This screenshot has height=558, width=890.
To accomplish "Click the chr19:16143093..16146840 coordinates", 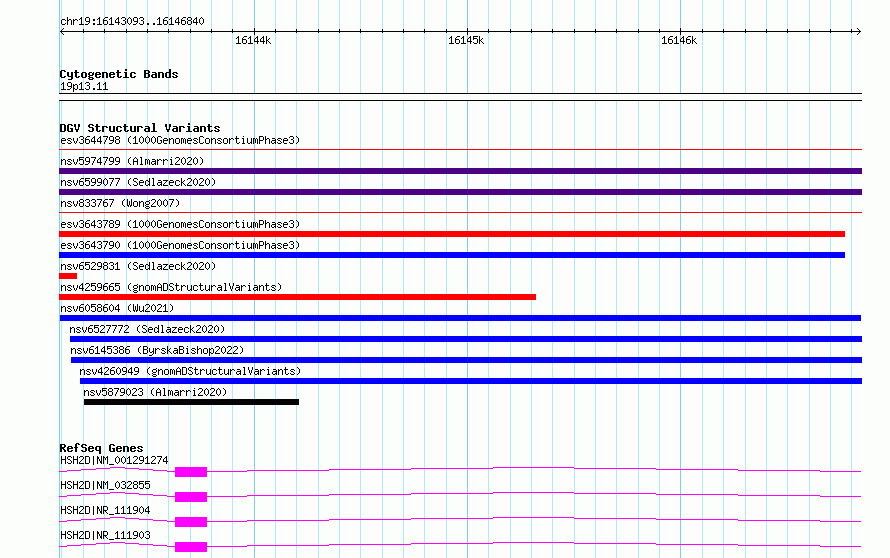I will click(132, 21).
